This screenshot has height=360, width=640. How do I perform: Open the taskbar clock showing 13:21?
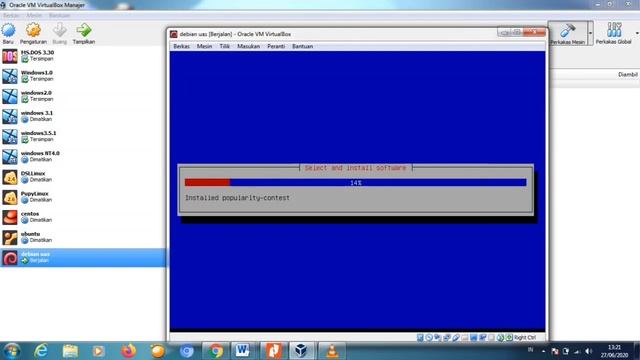click(x=614, y=351)
